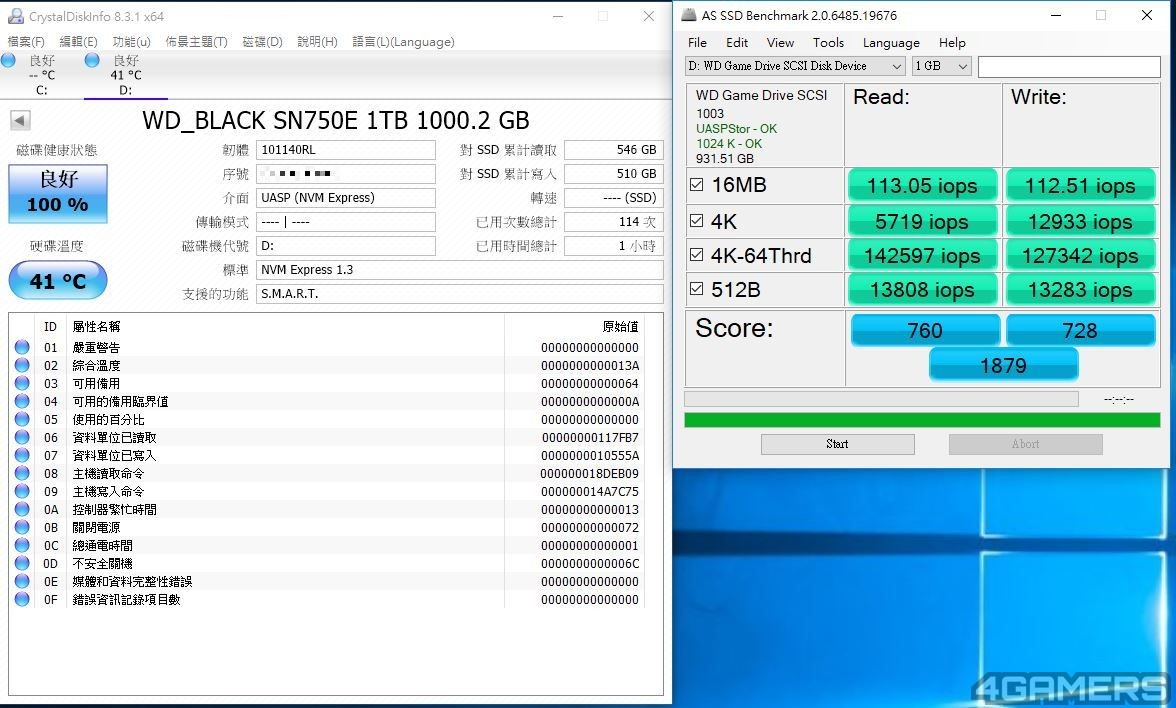1176x708 pixels.
Task: Click the 屬性名稱 column header
Action: point(96,326)
